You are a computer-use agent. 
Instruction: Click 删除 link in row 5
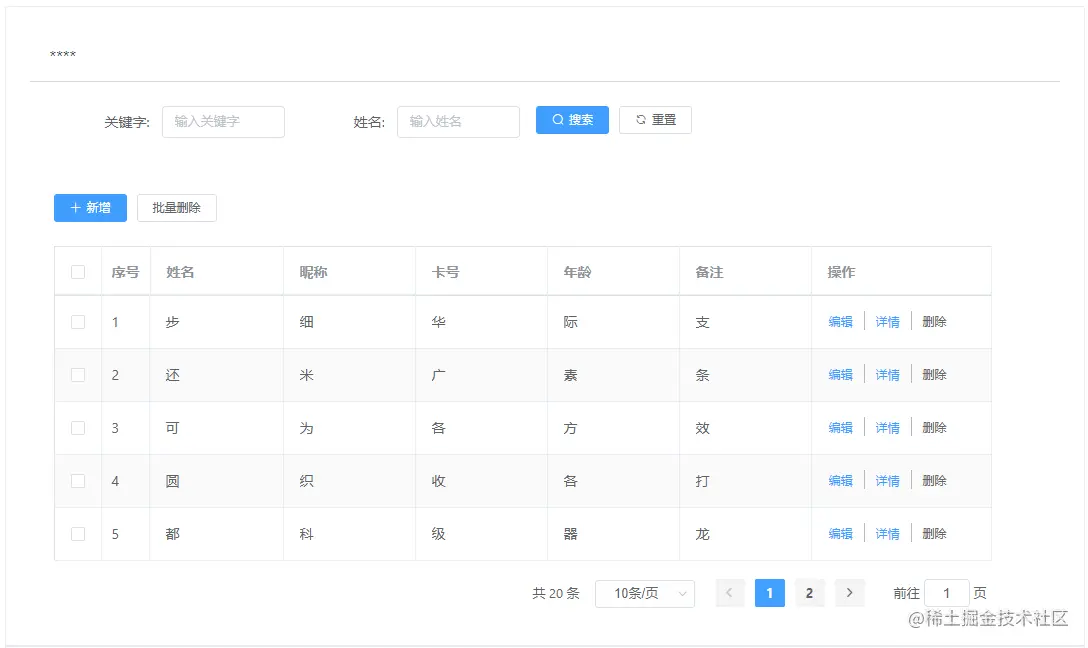(x=934, y=534)
